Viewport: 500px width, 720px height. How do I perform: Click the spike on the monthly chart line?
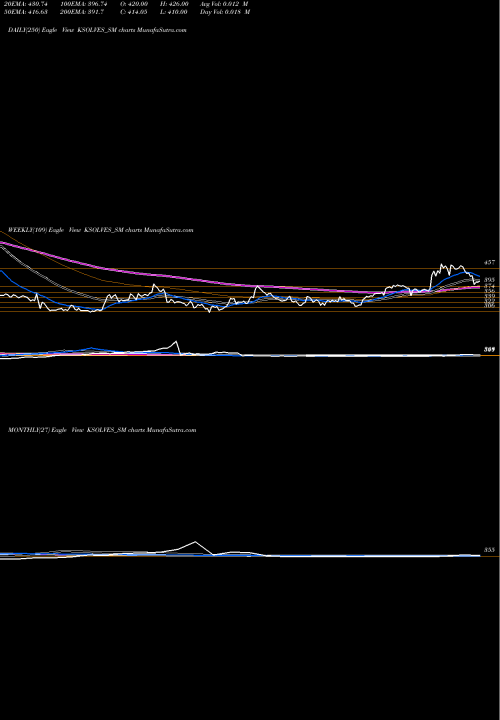pos(195,542)
